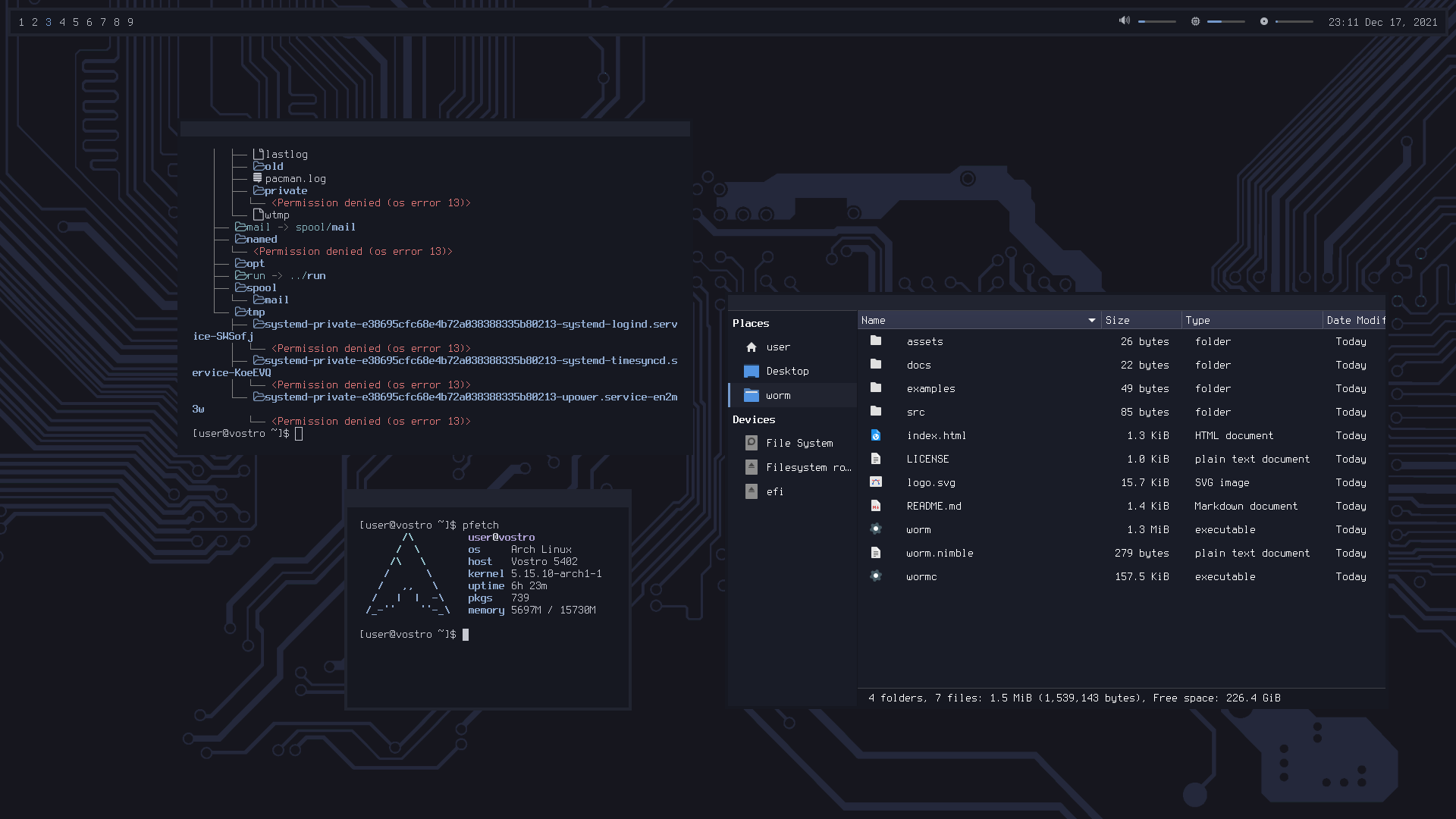Click the index.html HTML document icon
The height and width of the screenshot is (819, 1456).
(x=876, y=435)
